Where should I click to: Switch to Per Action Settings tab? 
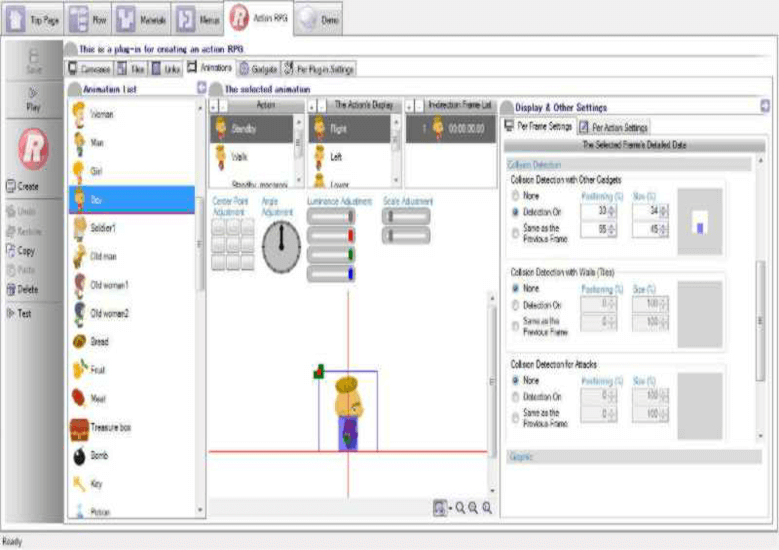click(x=613, y=127)
